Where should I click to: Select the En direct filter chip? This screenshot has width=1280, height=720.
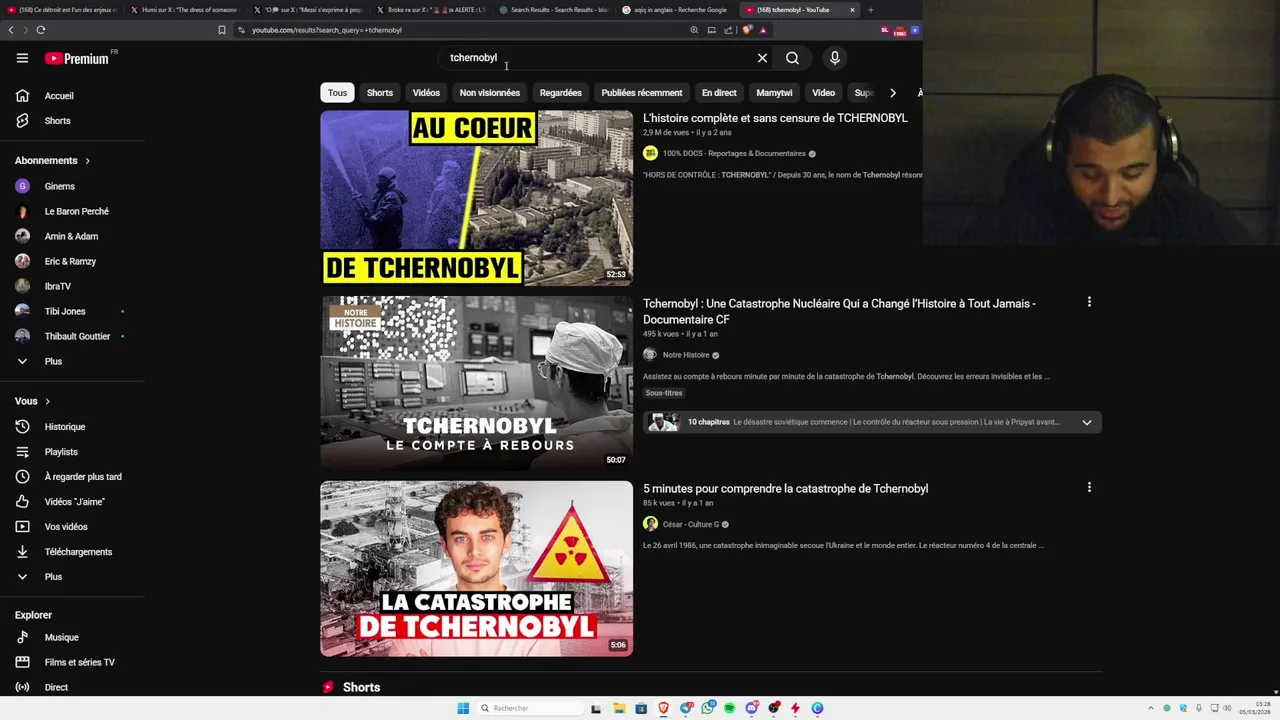[x=719, y=93]
